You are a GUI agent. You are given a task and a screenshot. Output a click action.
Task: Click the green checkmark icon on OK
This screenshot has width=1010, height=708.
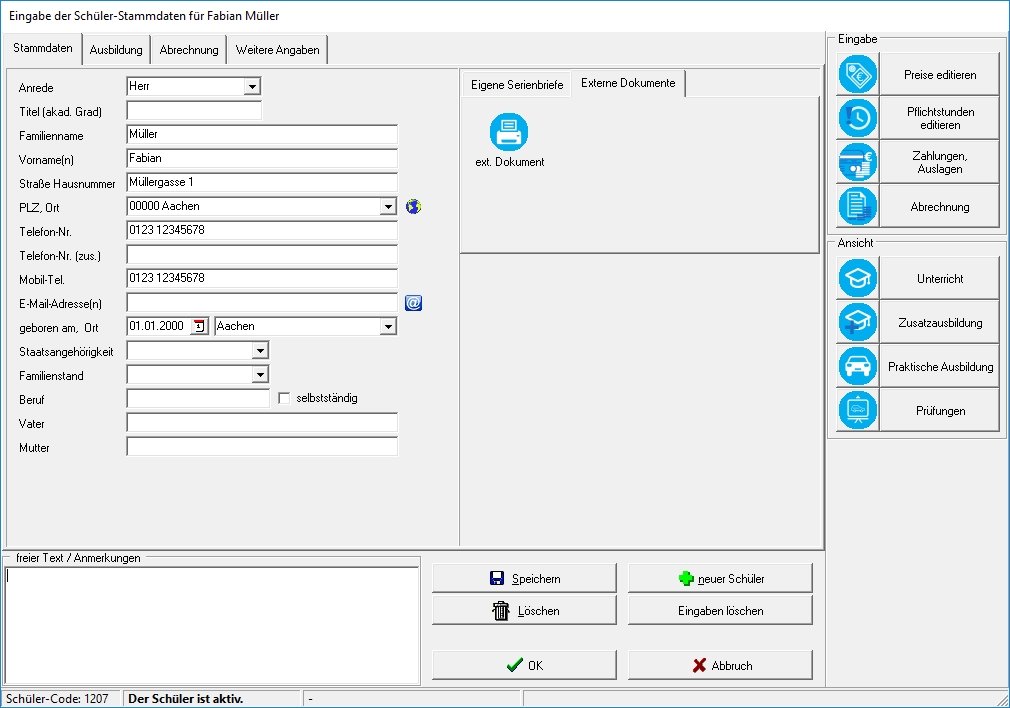[x=515, y=665]
